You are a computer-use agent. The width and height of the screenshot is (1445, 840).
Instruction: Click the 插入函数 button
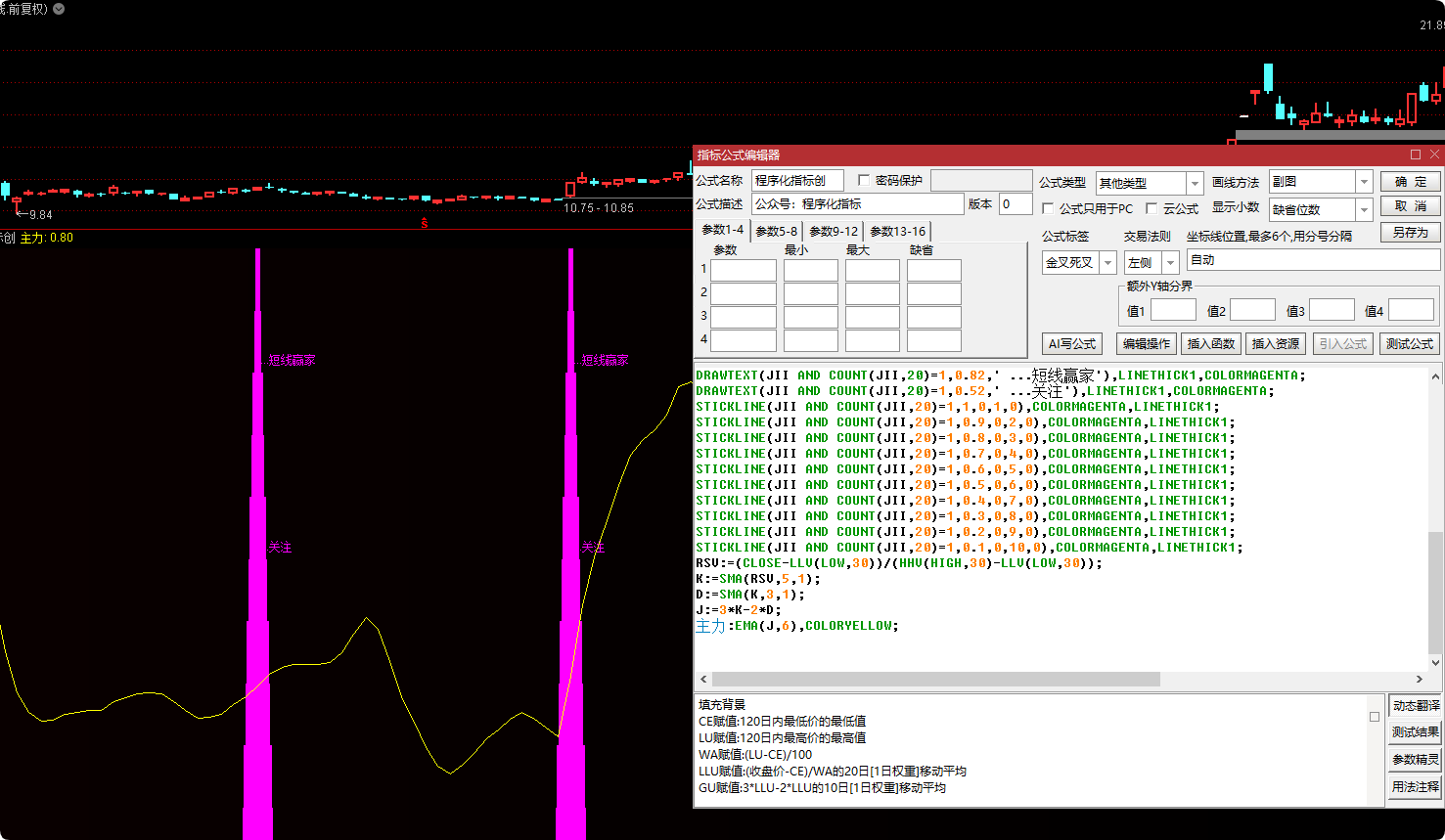[x=1210, y=344]
